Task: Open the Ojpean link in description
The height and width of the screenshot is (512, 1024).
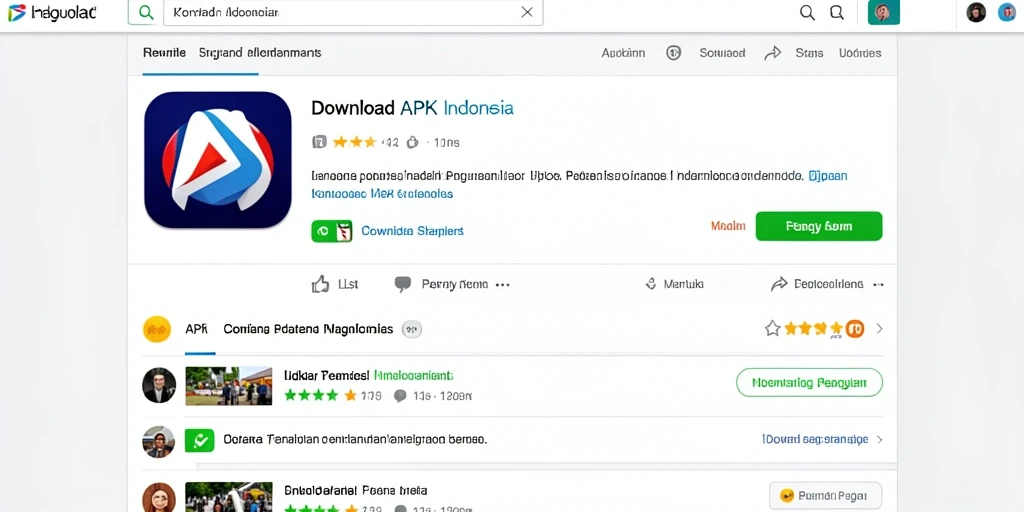Action: point(828,176)
